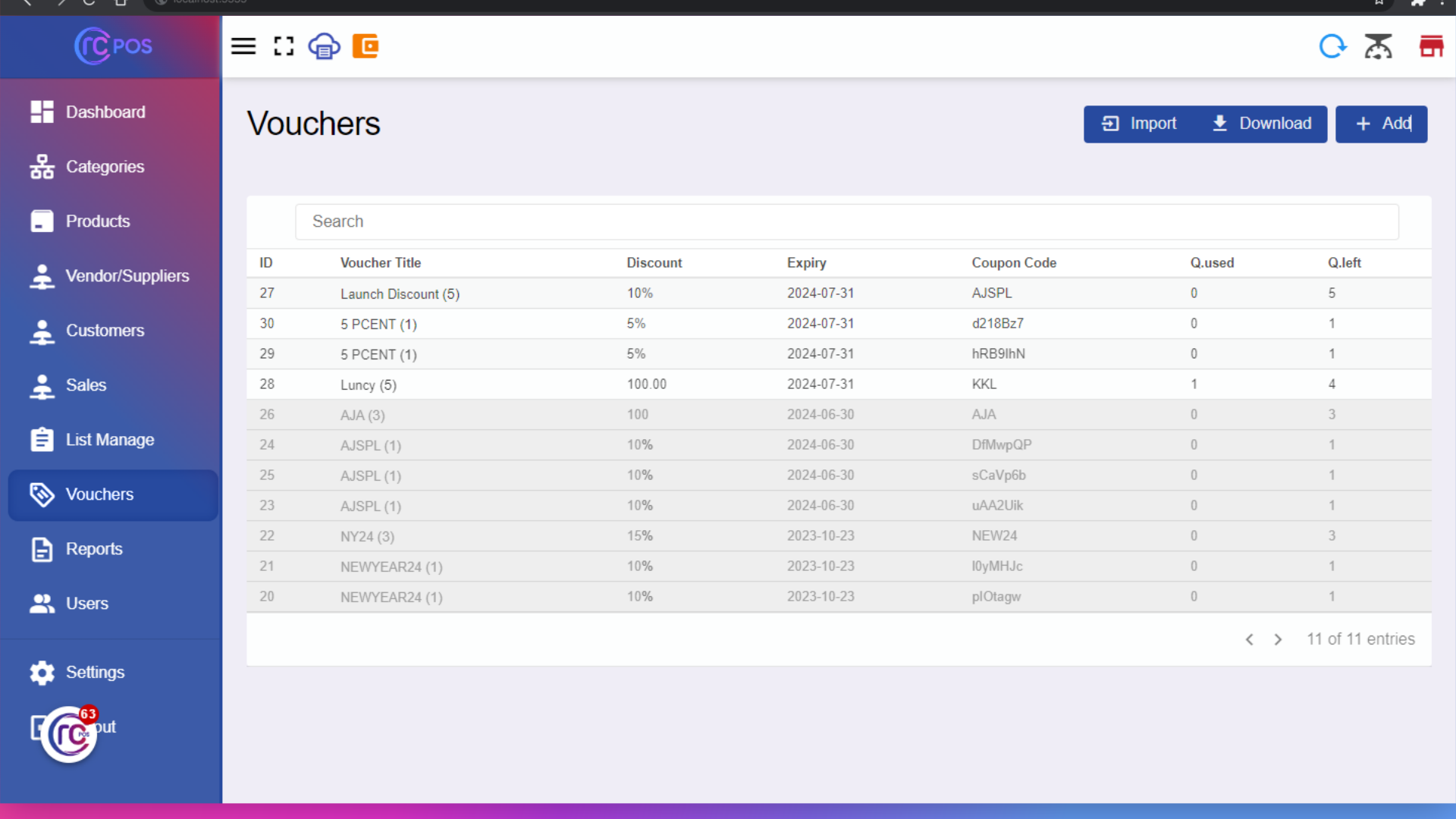
Task: Select the Launch Discount (5) row
Action: click(x=839, y=293)
